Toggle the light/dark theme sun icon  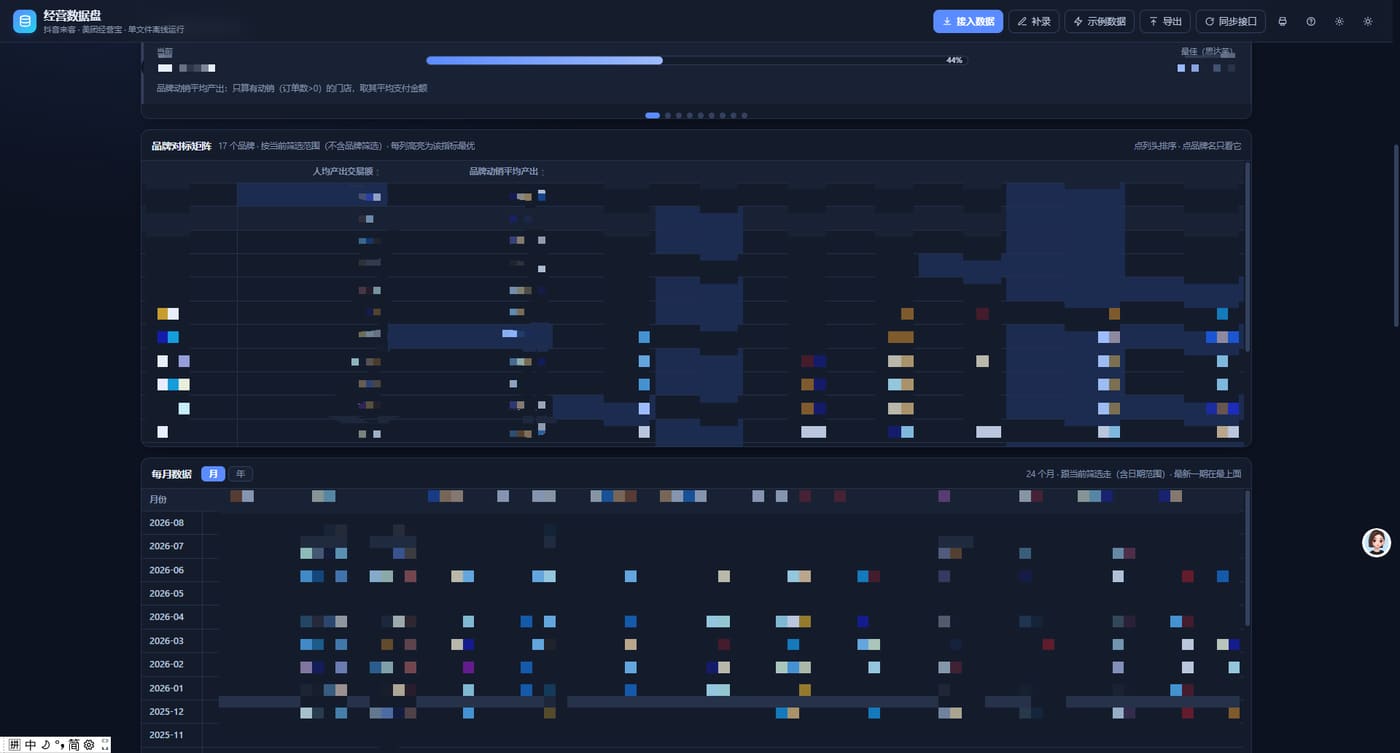[x=1368, y=21]
